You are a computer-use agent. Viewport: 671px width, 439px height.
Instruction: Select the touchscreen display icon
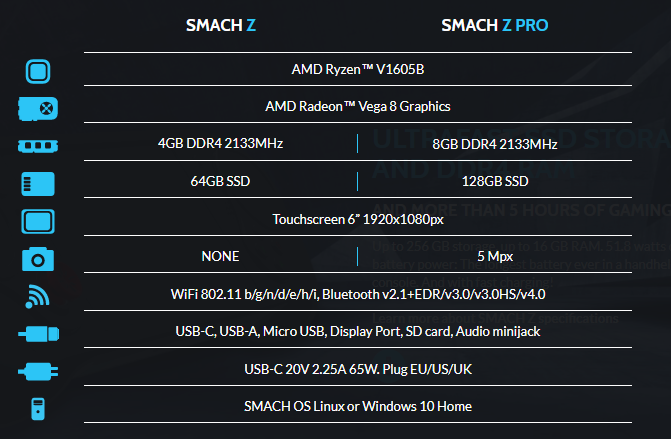(x=38, y=220)
